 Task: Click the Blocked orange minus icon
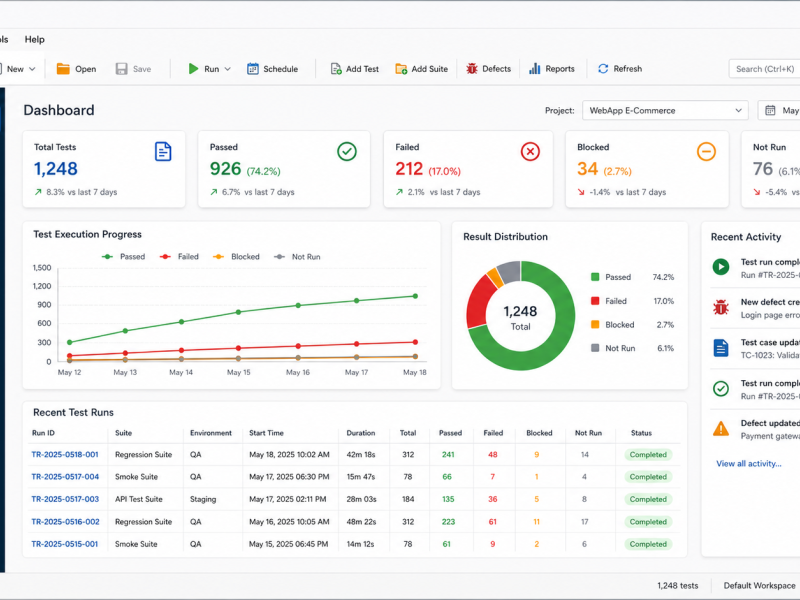706,152
